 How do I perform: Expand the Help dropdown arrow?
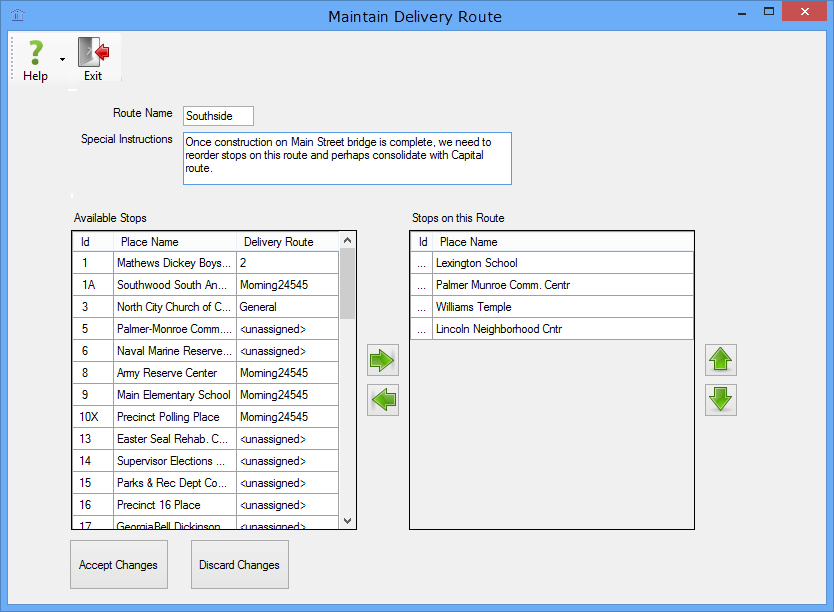click(62, 60)
